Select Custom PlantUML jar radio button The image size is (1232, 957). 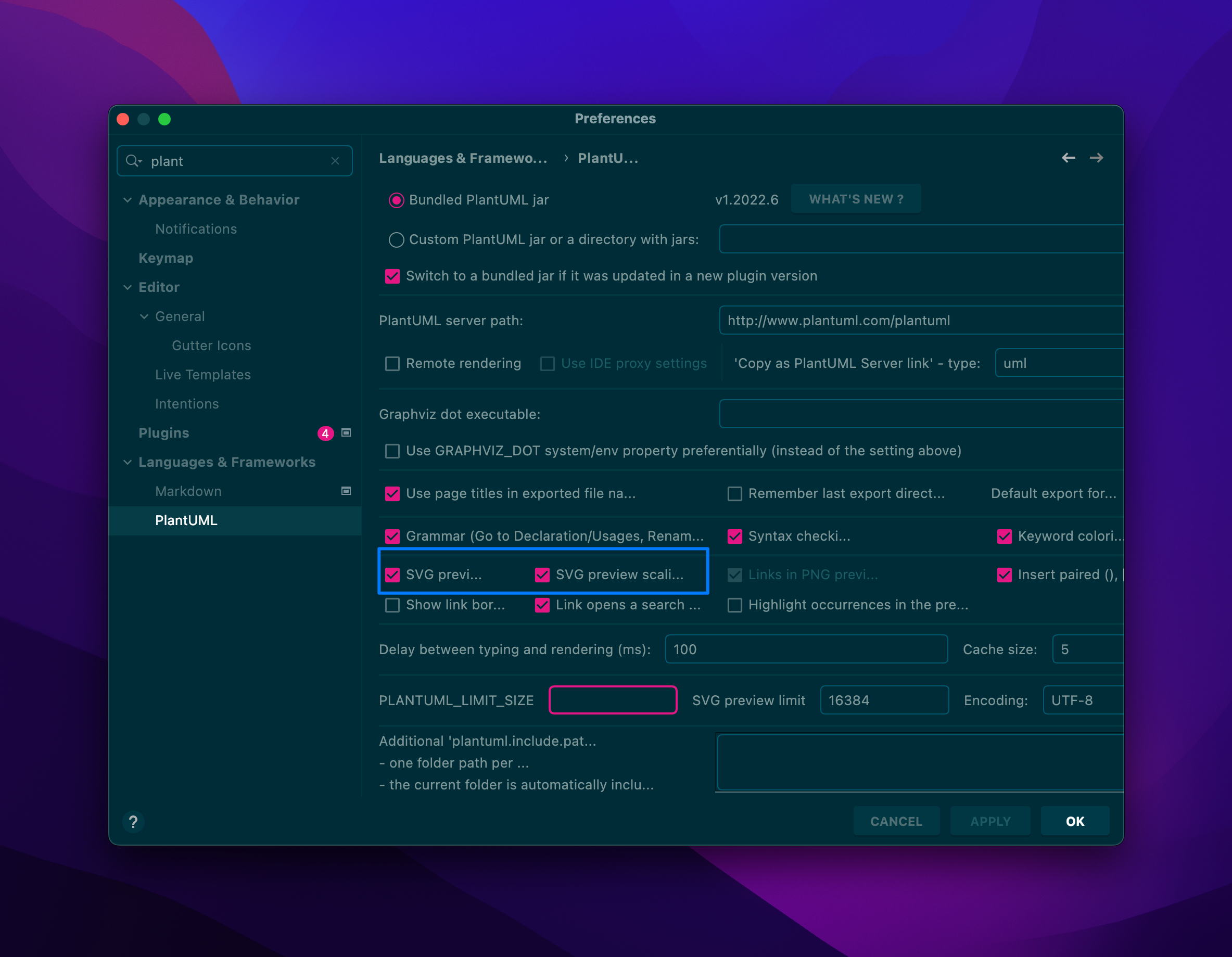[396, 240]
